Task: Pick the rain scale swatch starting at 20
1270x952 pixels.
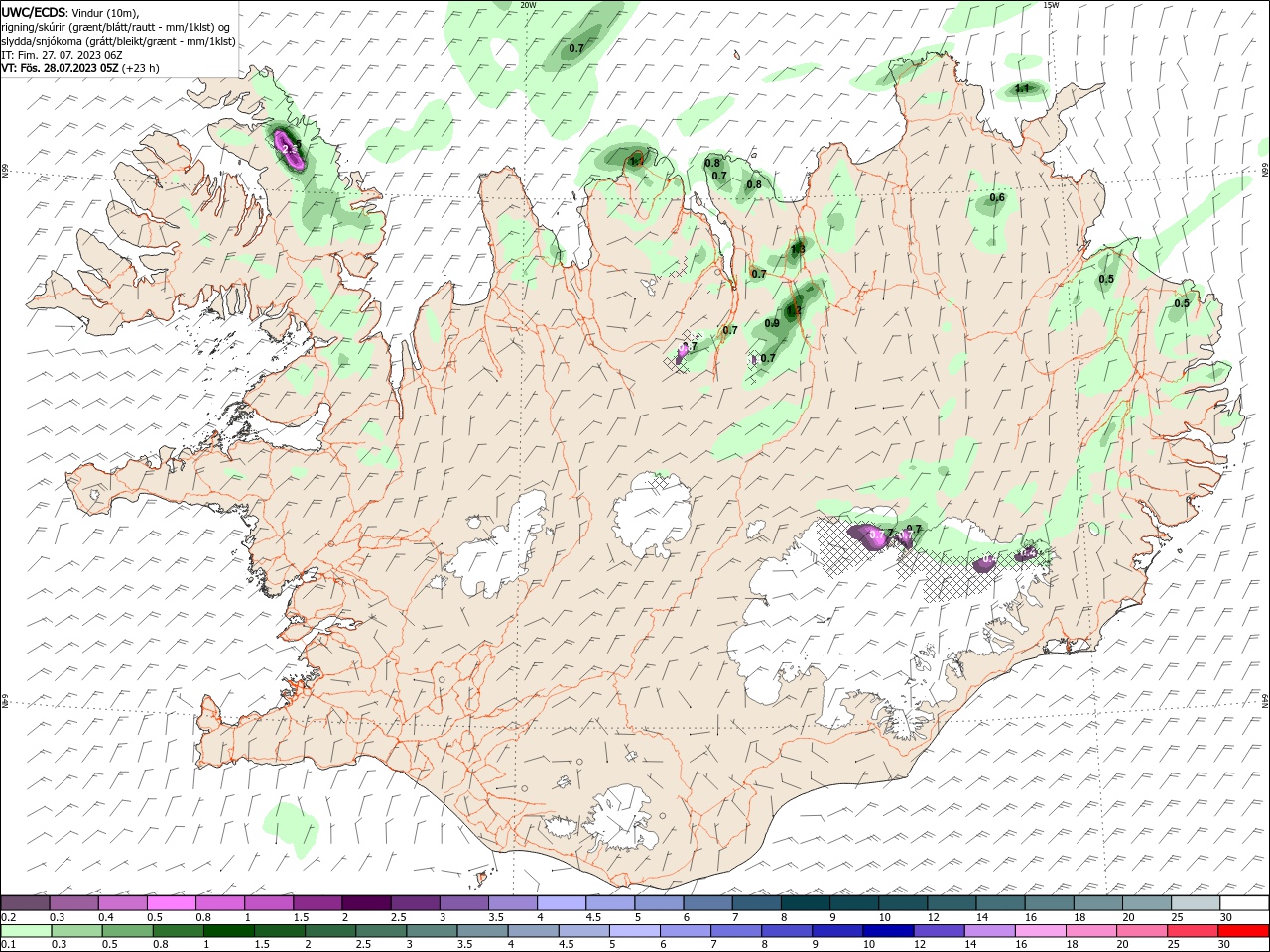Action: (x=1141, y=931)
